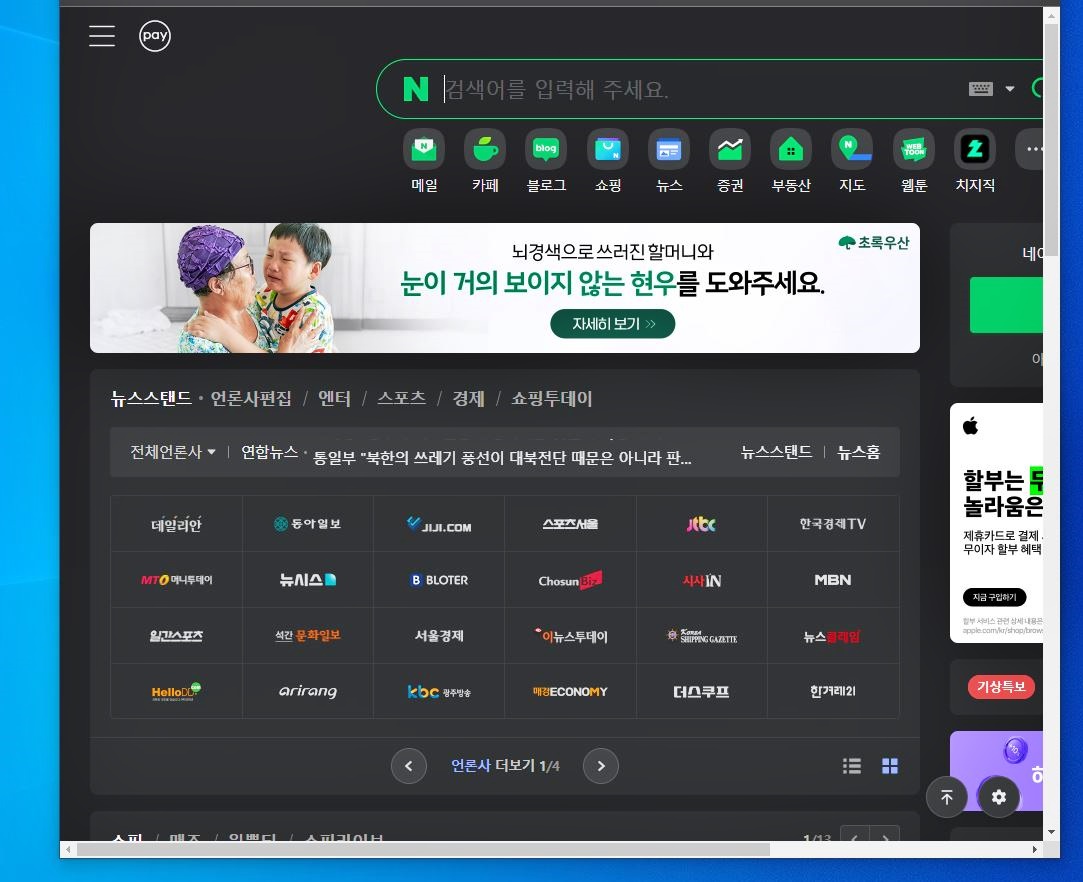The width and height of the screenshot is (1083, 882).
Task: Open the 블로그 blog icon
Action: [x=546, y=148]
